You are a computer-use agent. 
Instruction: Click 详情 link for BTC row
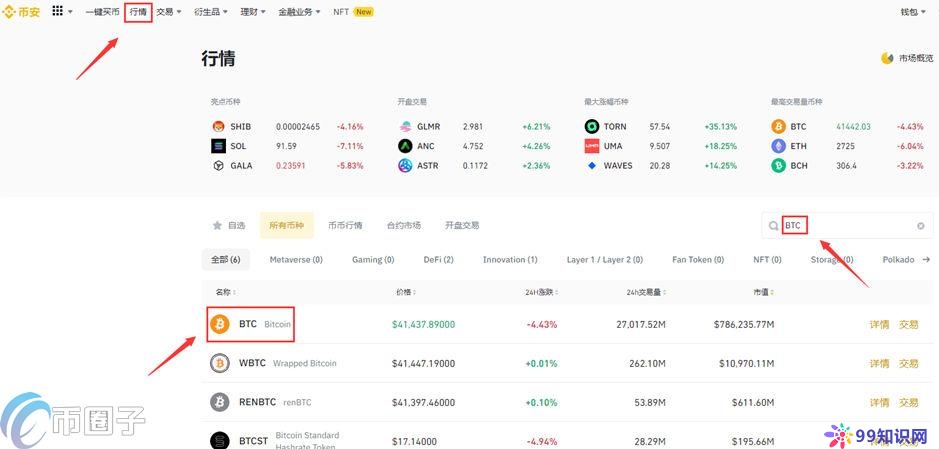878,325
